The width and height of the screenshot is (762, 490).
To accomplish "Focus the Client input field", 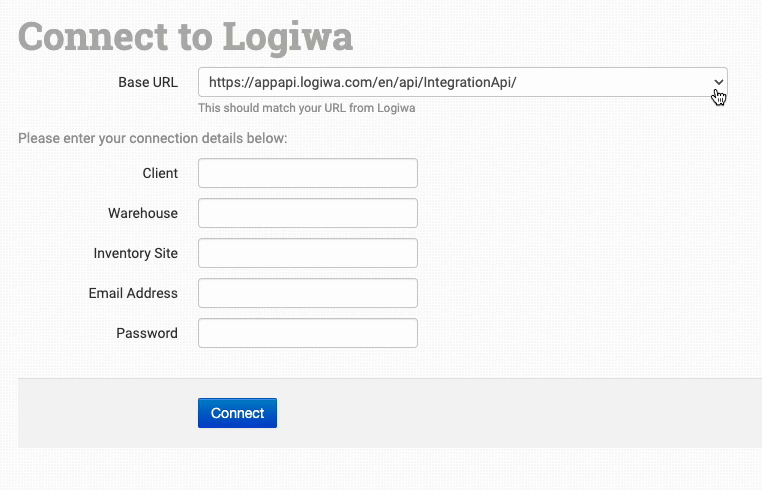I will pos(307,173).
